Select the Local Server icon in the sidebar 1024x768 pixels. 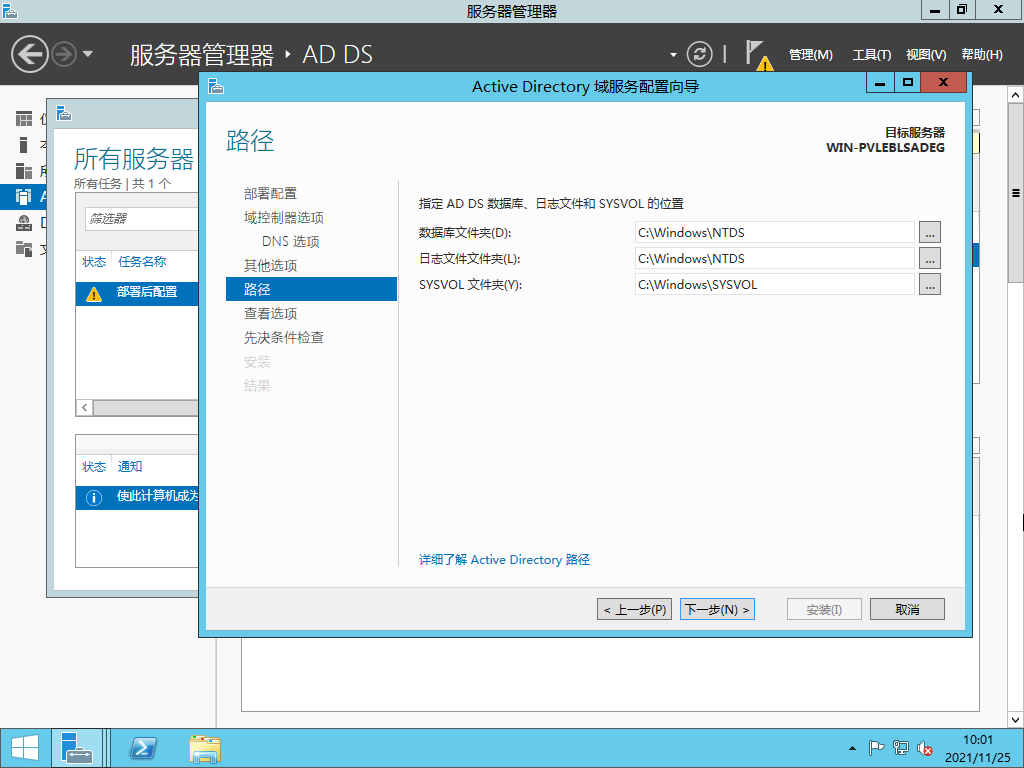(24, 144)
